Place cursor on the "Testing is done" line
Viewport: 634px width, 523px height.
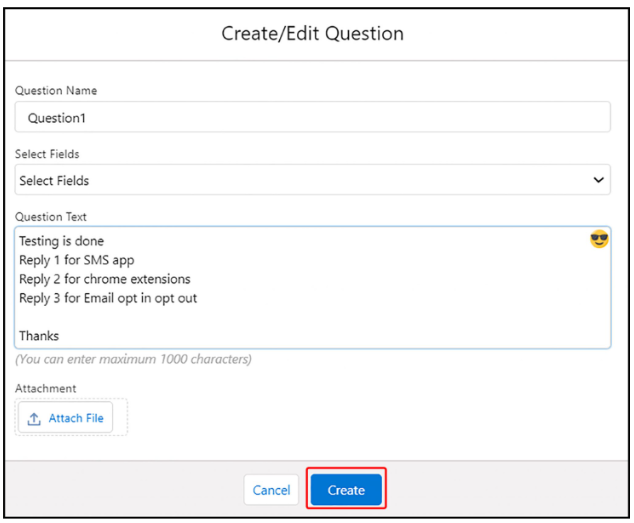[61, 241]
